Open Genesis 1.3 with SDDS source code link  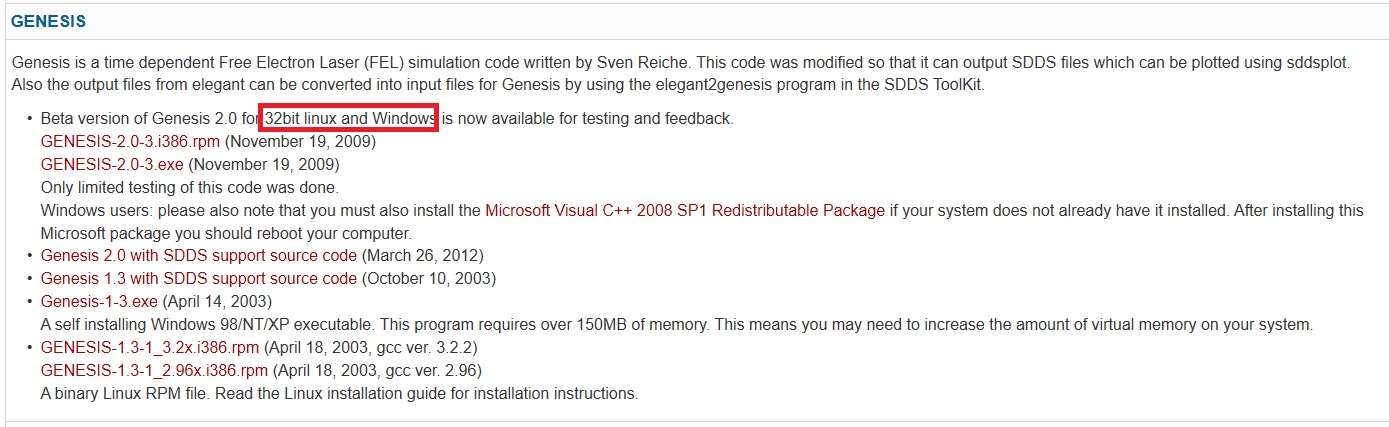coord(198,279)
